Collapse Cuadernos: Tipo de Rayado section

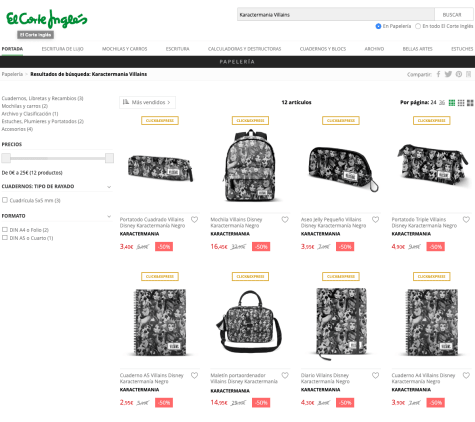[x=109, y=187]
